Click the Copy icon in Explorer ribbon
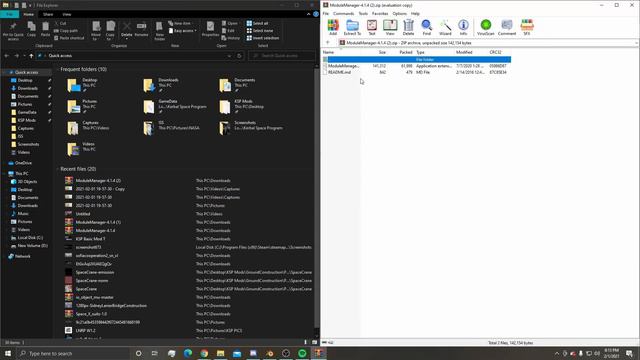The width and height of the screenshot is (640, 360). 31,30
